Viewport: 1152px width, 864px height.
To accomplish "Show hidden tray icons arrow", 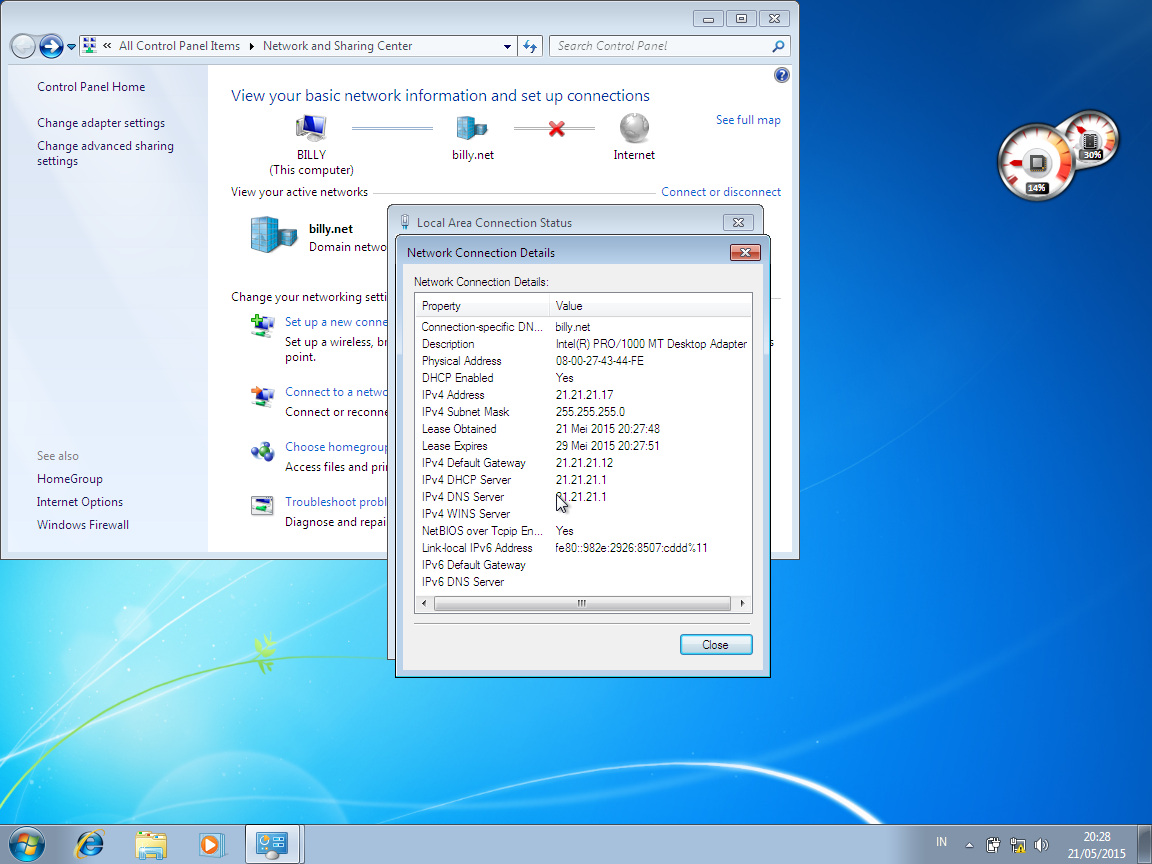I will pyautogui.click(x=969, y=845).
